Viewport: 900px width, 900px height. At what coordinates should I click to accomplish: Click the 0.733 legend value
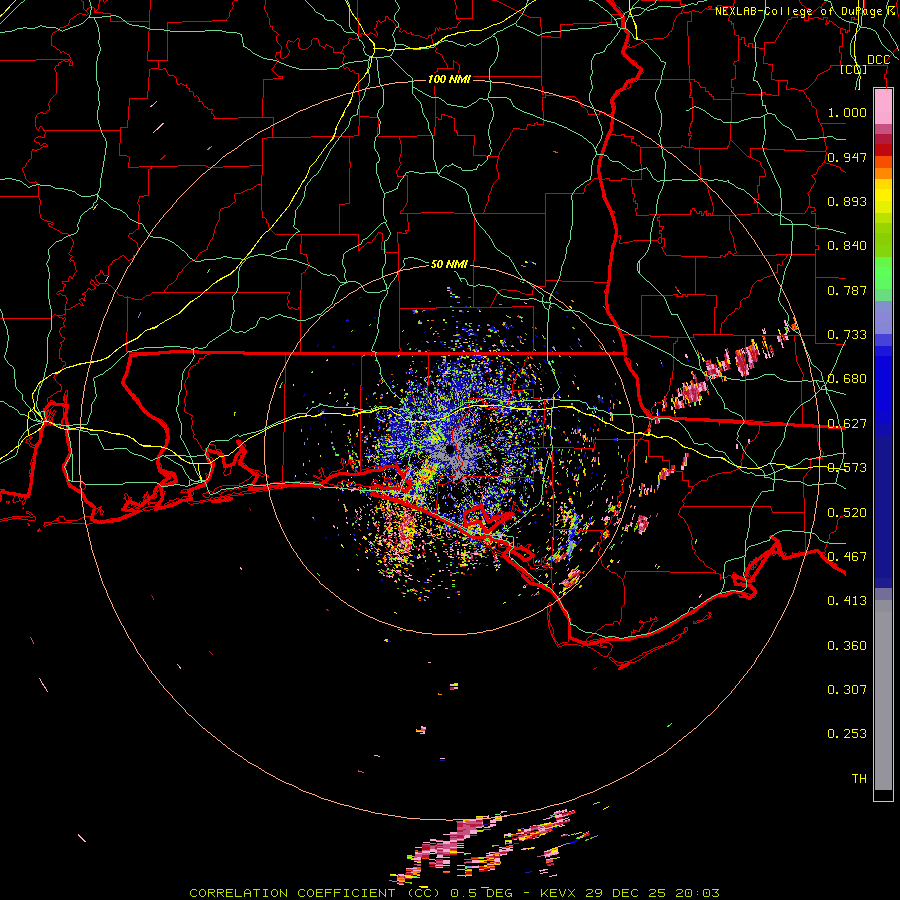pos(847,334)
